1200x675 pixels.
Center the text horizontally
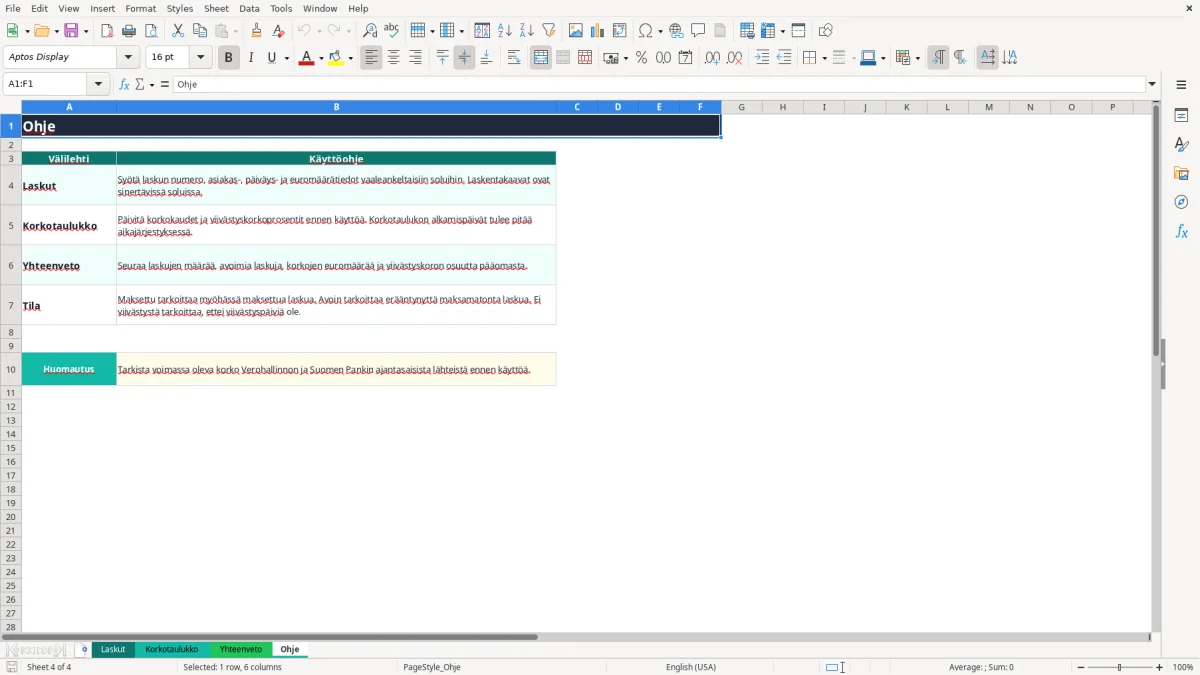tap(394, 58)
